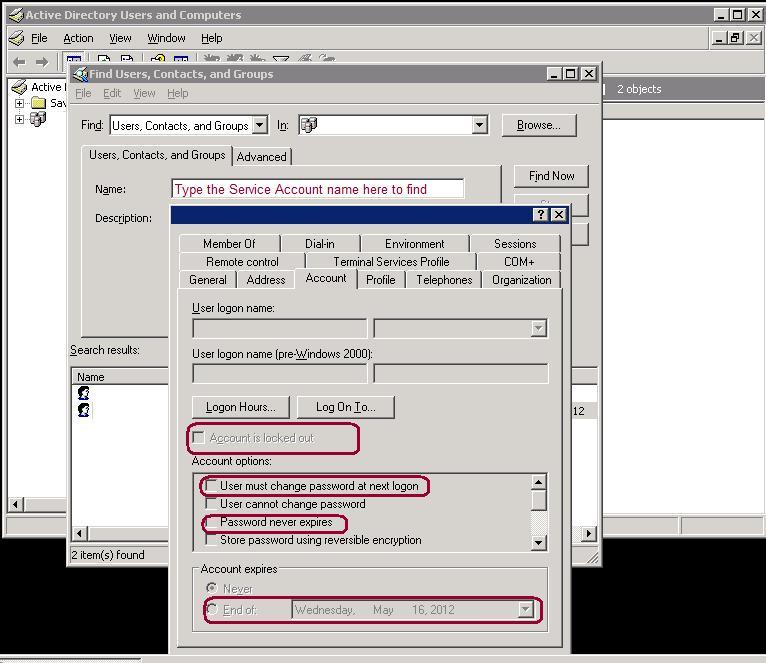Expand the Saved Queries tree node

(x=19, y=103)
